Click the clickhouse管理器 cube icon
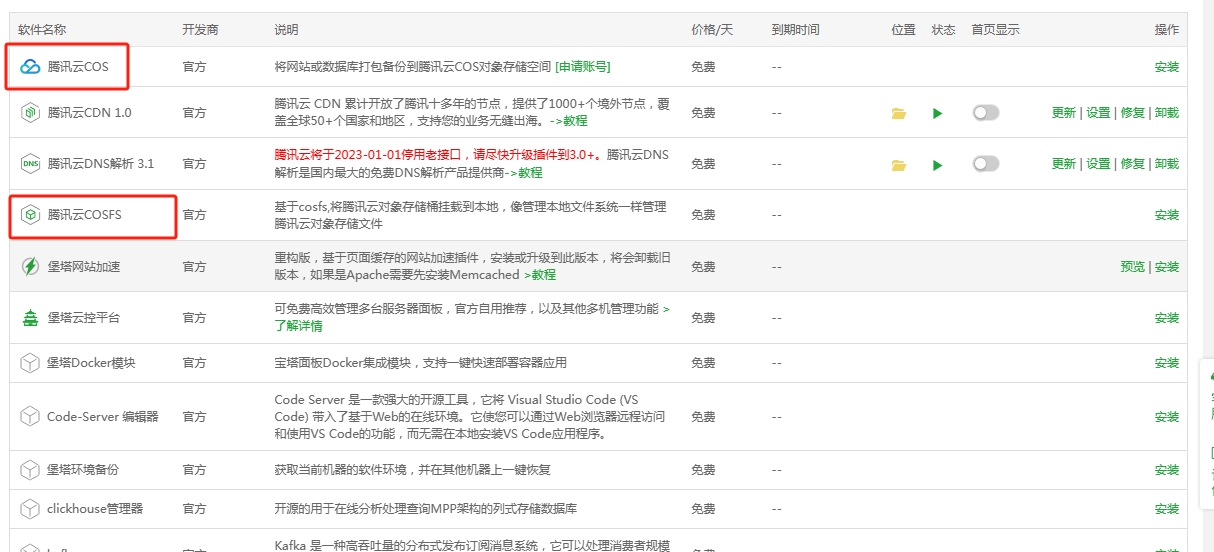 click(30, 509)
